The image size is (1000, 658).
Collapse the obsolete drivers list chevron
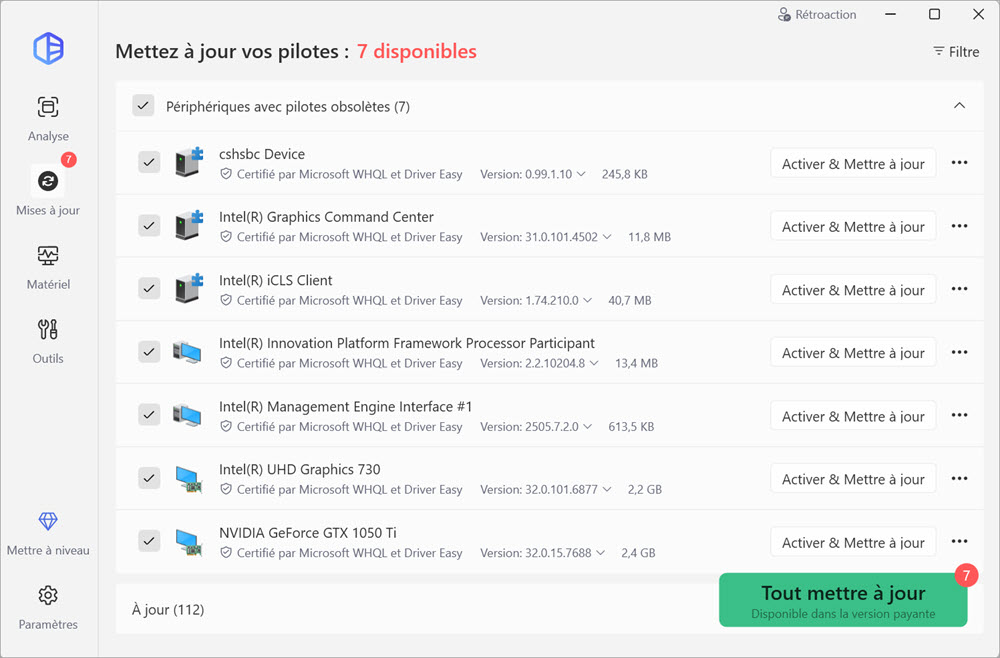959,106
